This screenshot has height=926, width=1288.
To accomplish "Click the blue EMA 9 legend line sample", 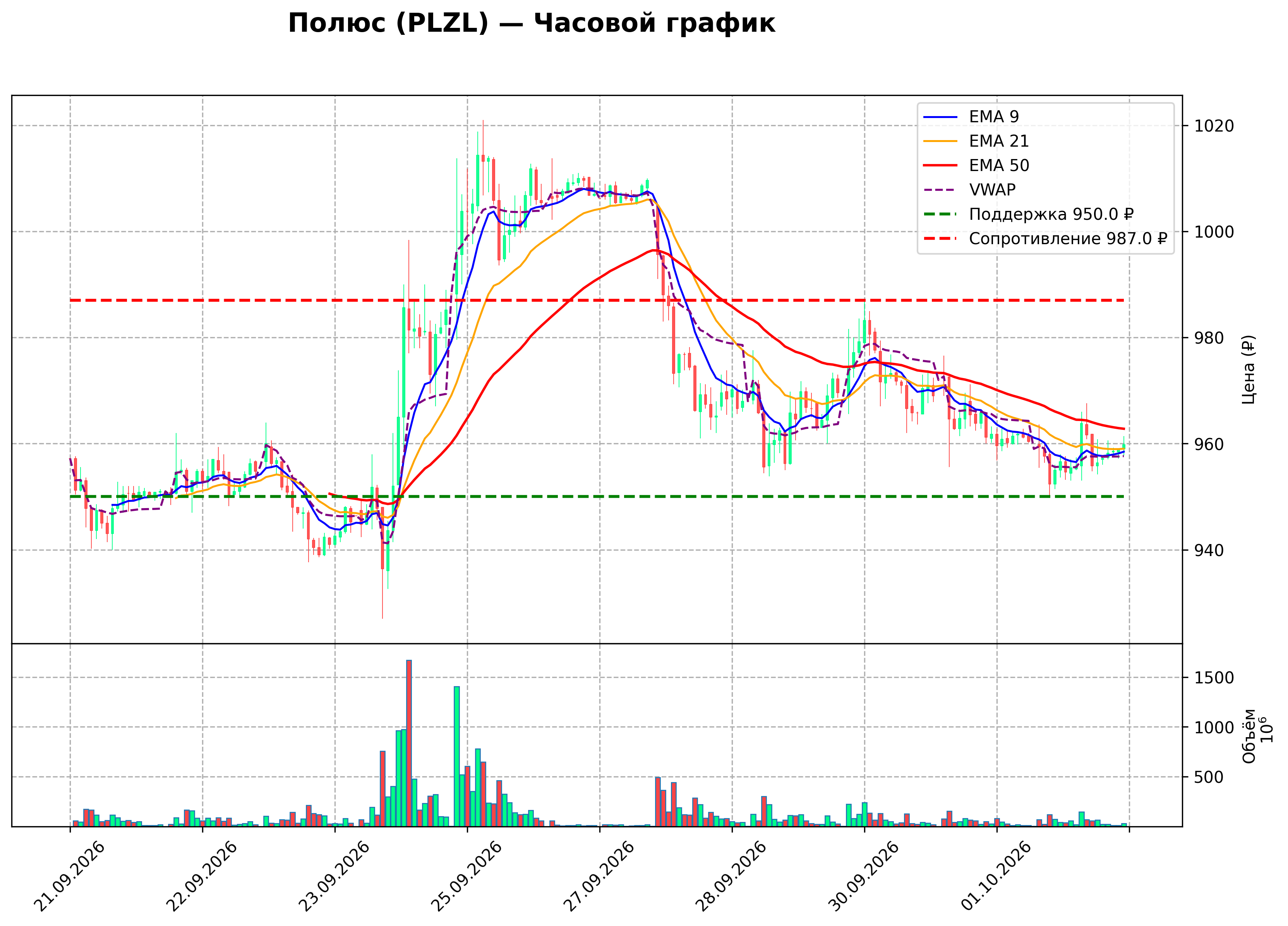I will coord(940,118).
